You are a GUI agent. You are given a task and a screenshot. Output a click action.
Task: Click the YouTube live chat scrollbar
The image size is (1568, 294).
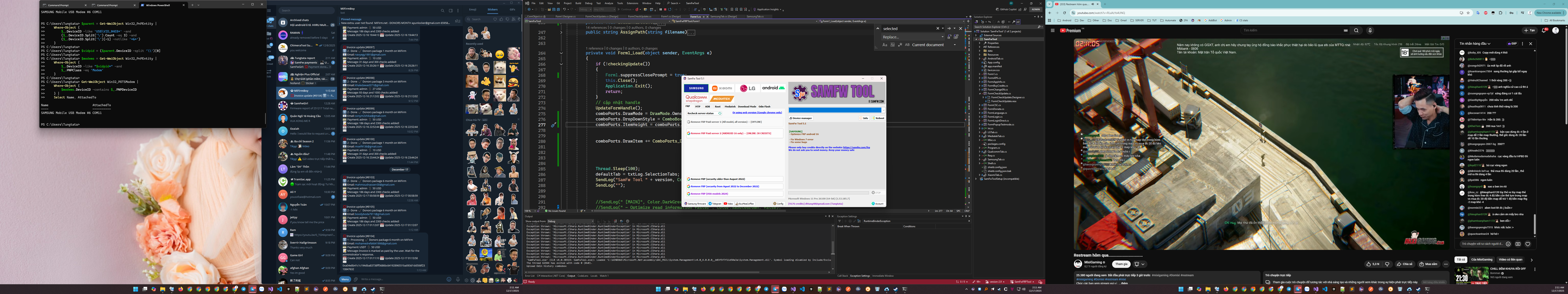(x=1535, y=224)
